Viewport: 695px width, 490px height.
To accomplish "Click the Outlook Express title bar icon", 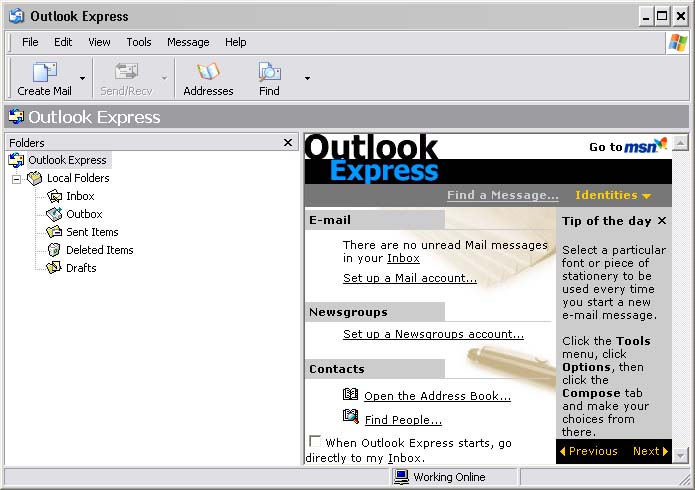I will coord(17,16).
